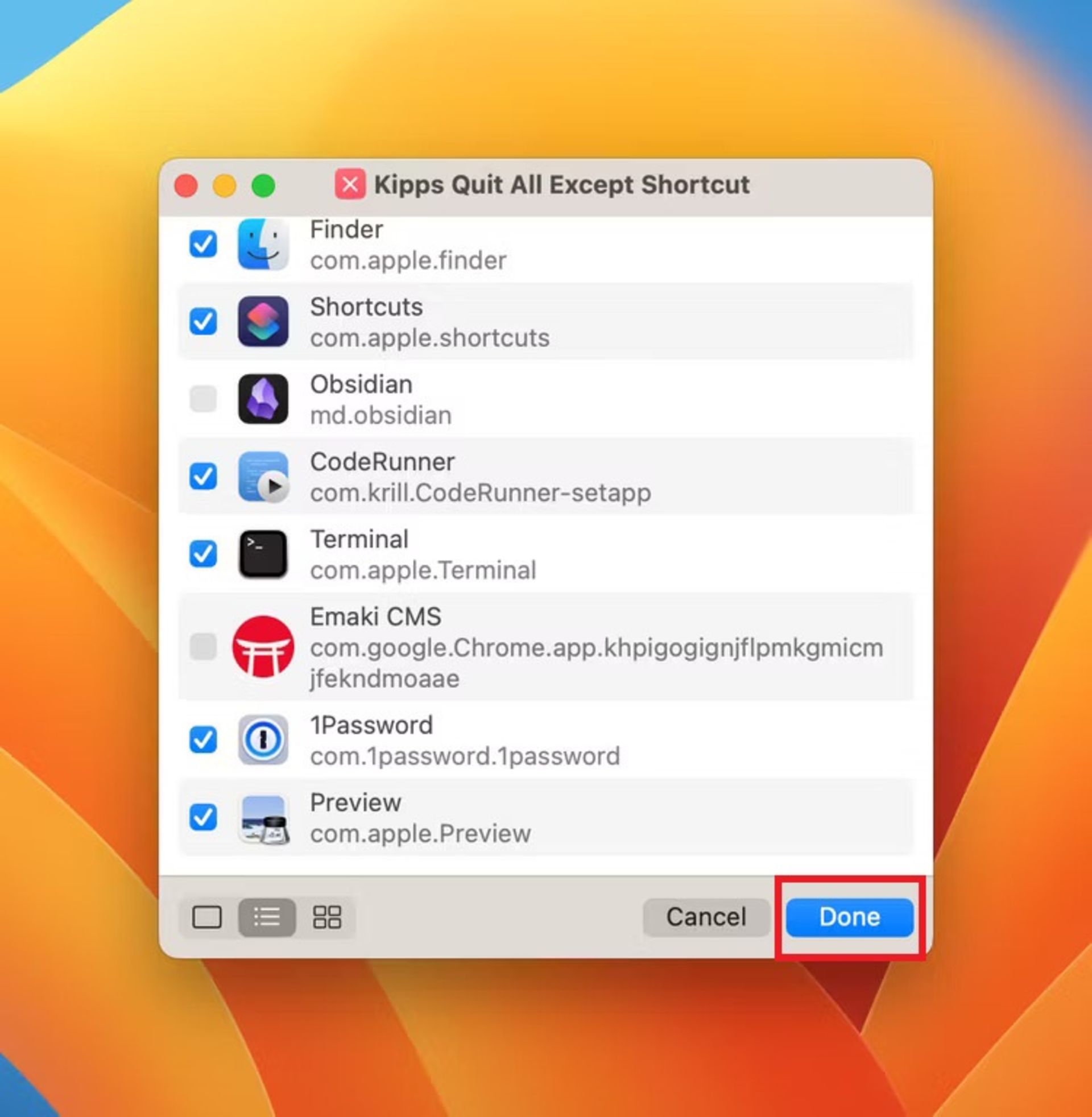Click the CodeRunner app icon
Viewport: 1092px width, 1117px height.
pos(263,477)
